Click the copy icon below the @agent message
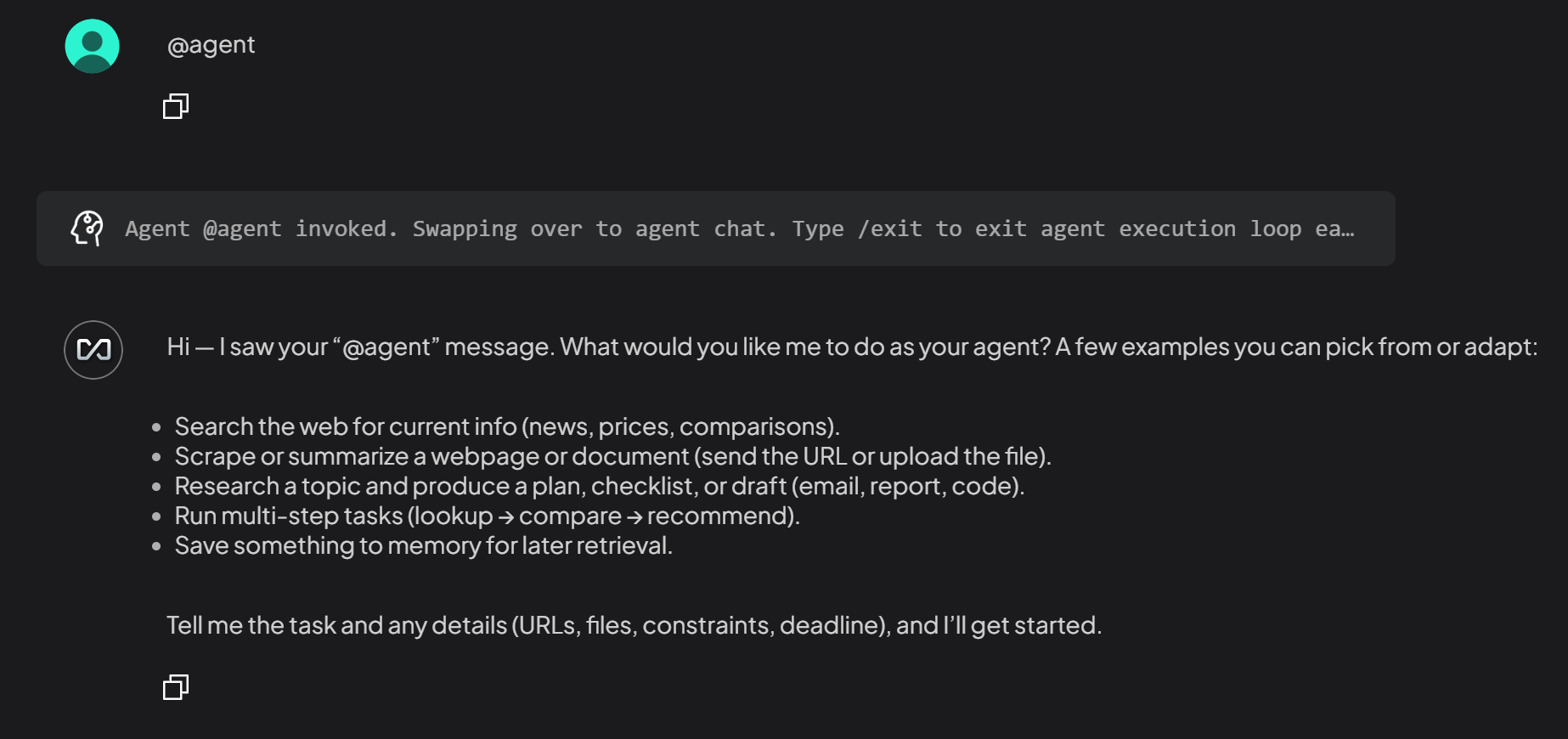This screenshot has height=739, width=1568. (x=176, y=106)
